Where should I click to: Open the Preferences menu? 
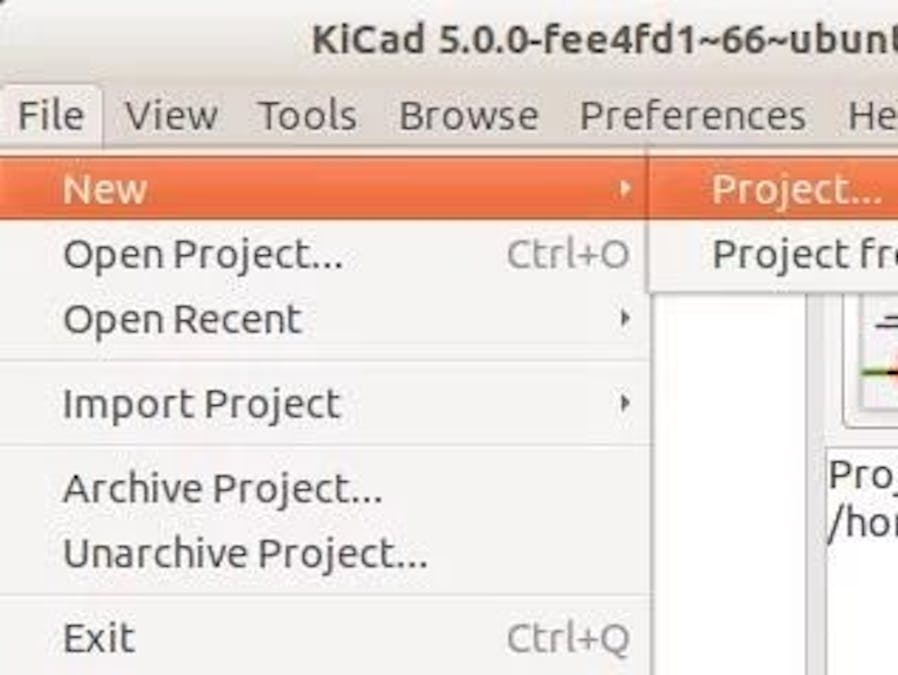[692, 116]
